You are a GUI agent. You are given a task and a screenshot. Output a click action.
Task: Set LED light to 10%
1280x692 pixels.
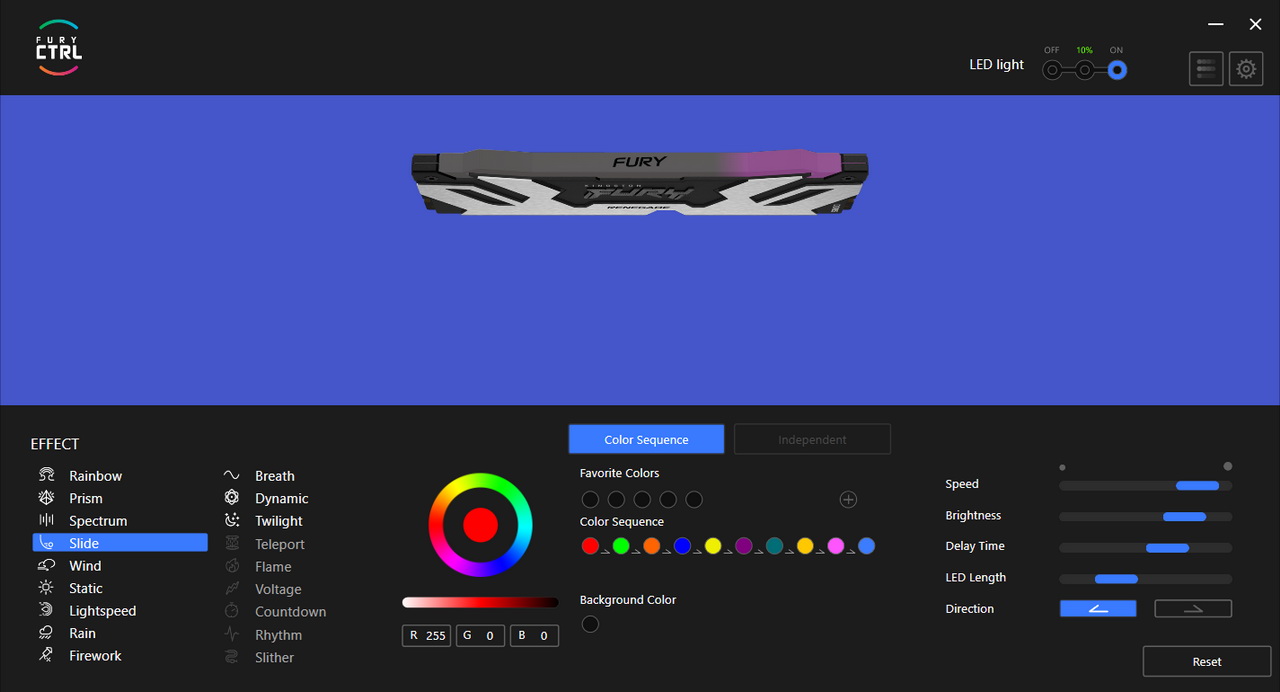point(1084,70)
